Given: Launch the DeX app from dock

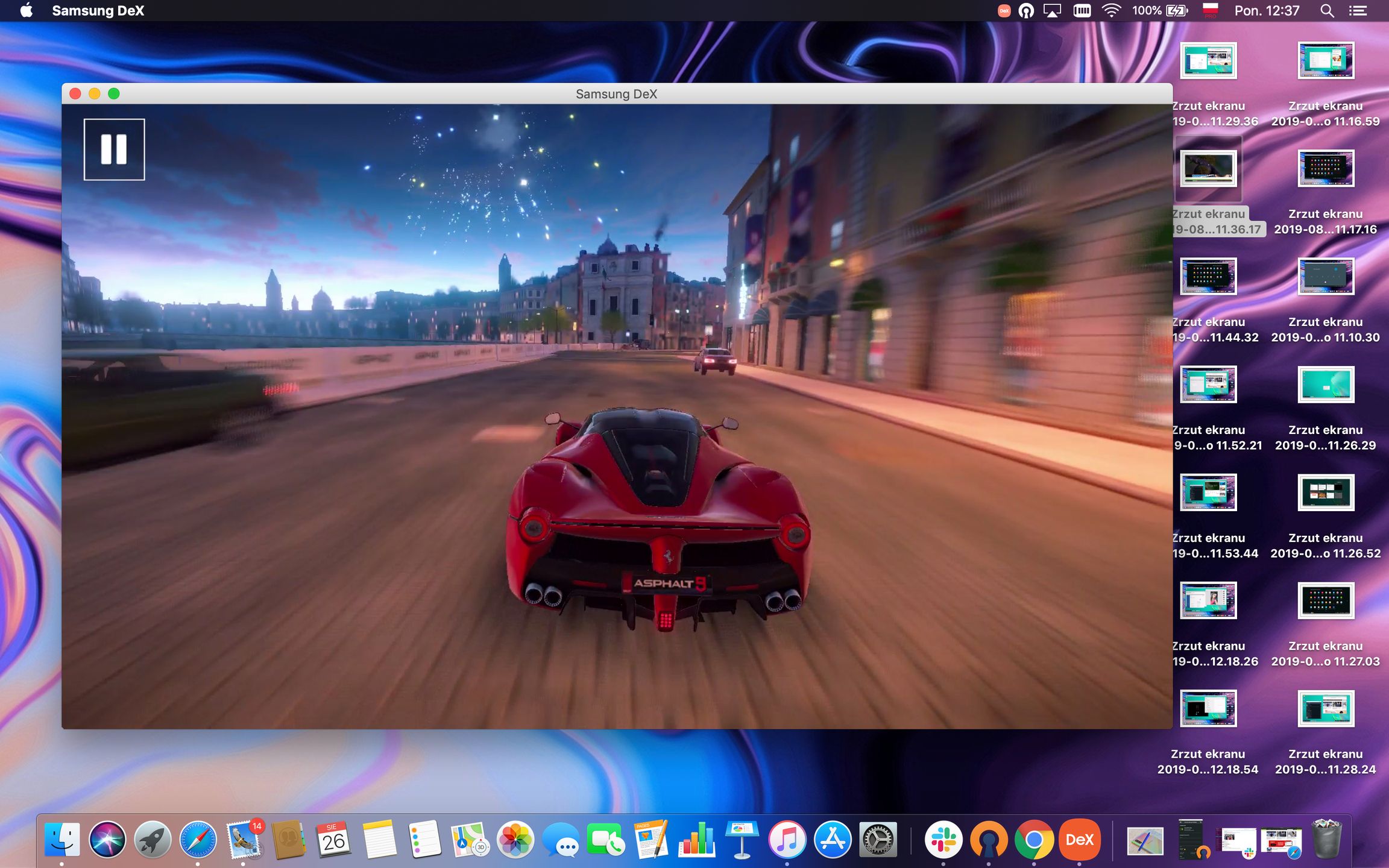Looking at the screenshot, I should (x=1079, y=840).
